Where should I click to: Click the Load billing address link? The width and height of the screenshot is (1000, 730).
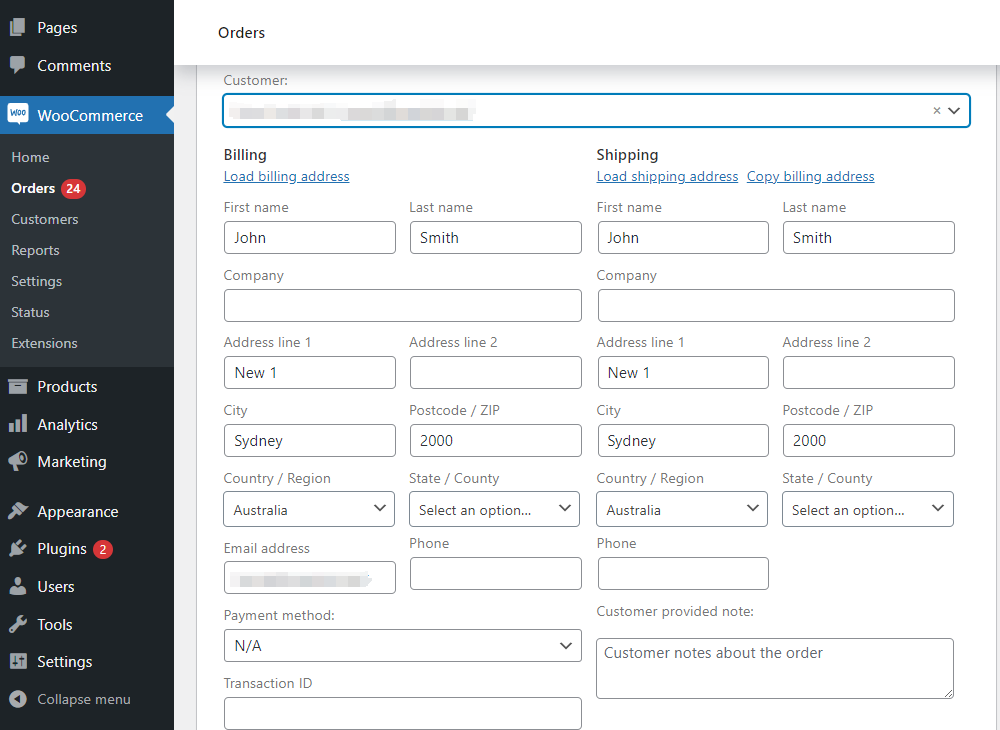286,176
